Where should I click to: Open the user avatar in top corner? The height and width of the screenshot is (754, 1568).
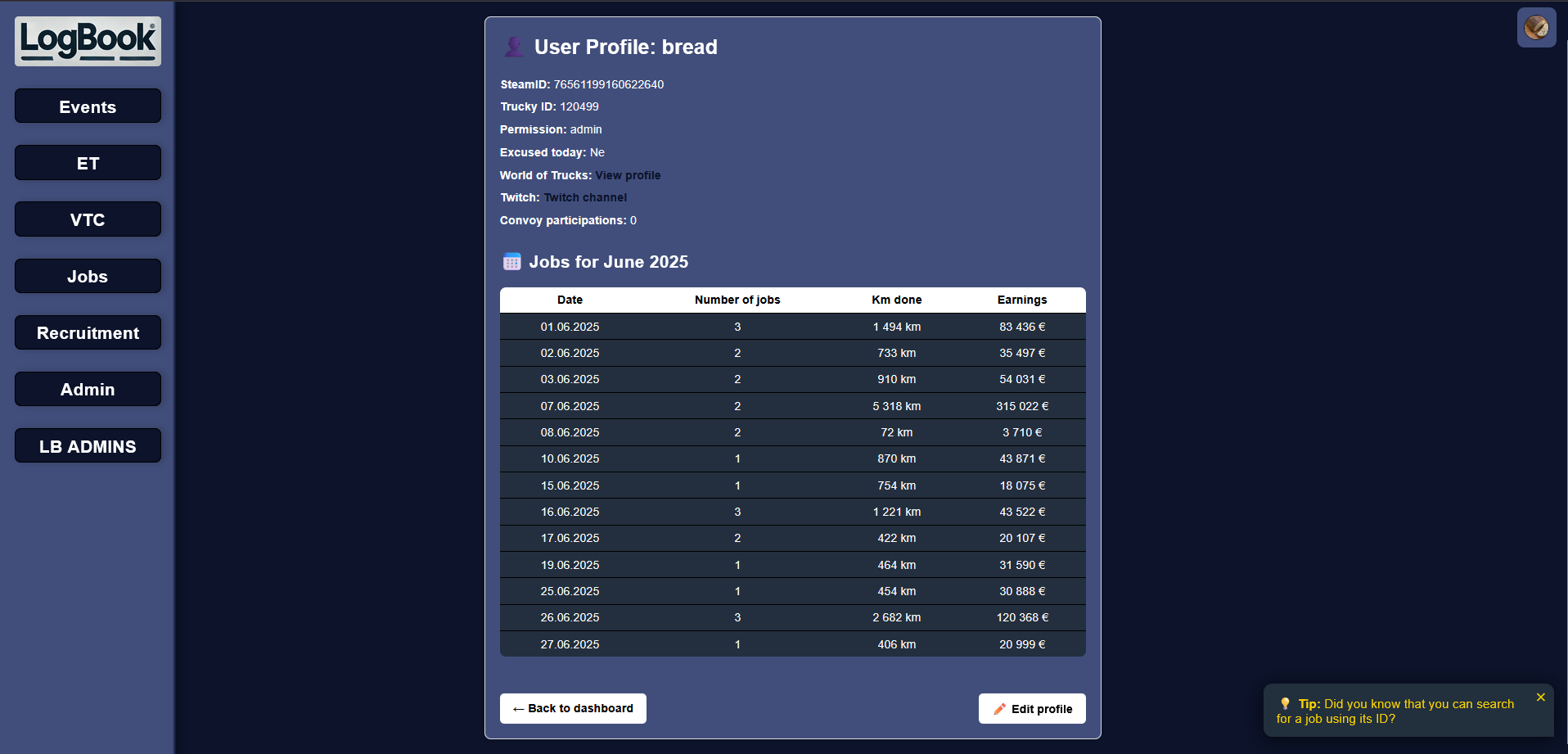click(x=1536, y=28)
